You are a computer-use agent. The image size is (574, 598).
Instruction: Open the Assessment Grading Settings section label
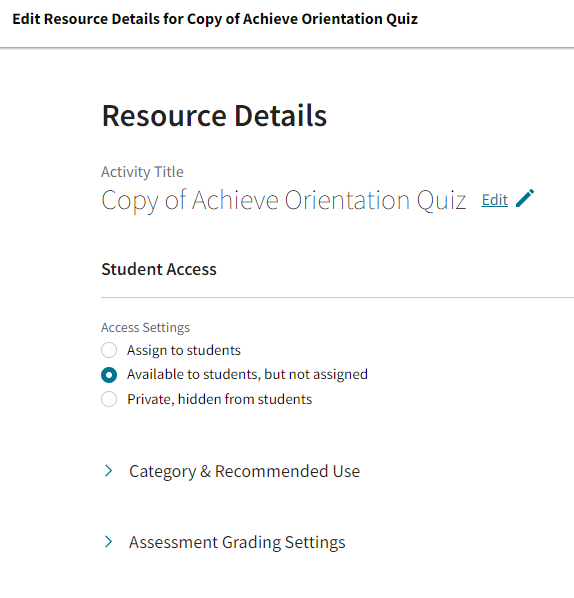tap(237, 542)
